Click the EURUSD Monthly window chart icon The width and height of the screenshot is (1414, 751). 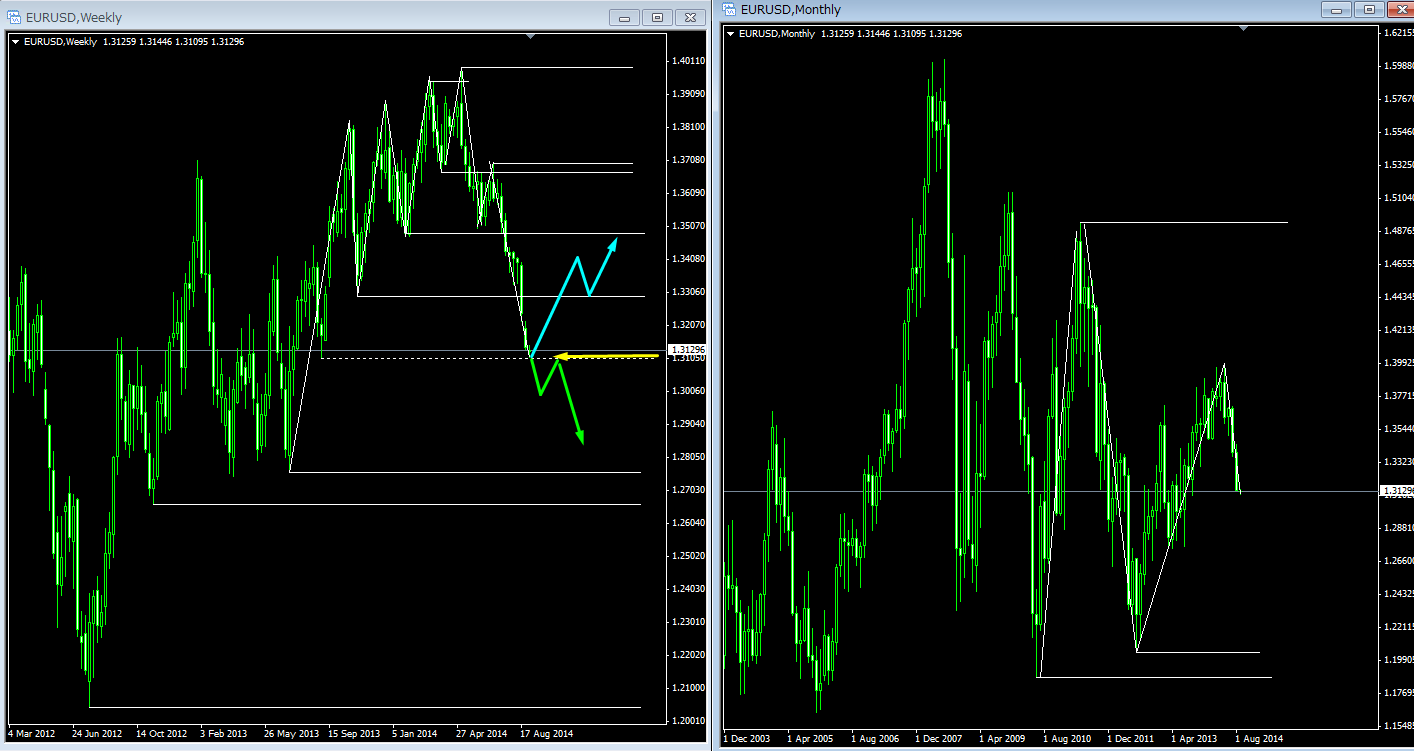[729, 10]
